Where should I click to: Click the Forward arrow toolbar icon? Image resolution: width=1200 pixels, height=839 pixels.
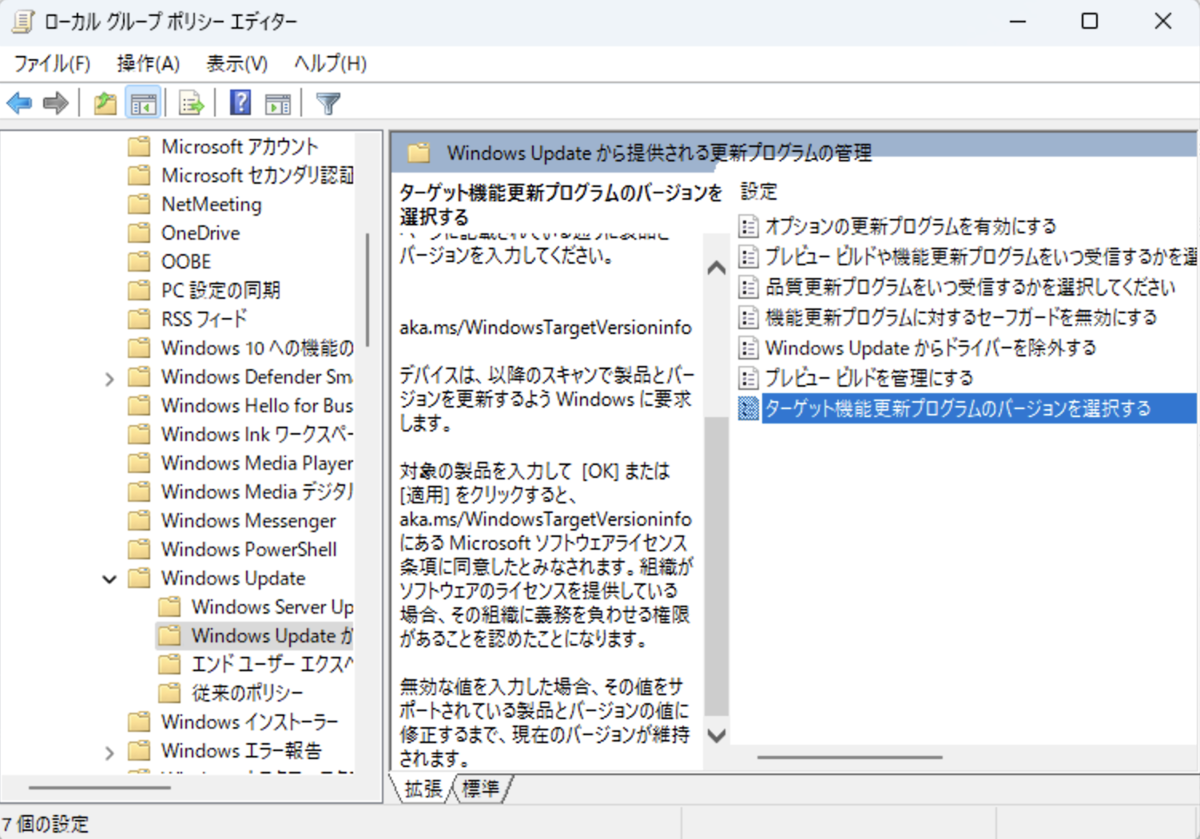point(55,102)
